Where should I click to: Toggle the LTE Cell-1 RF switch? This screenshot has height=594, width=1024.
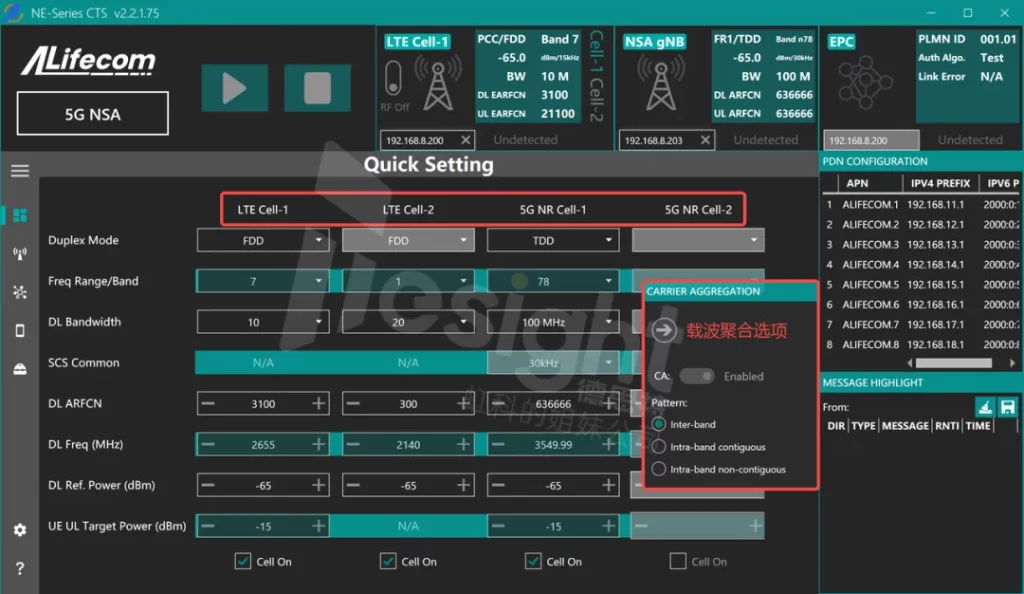click(x=393, y=80)
